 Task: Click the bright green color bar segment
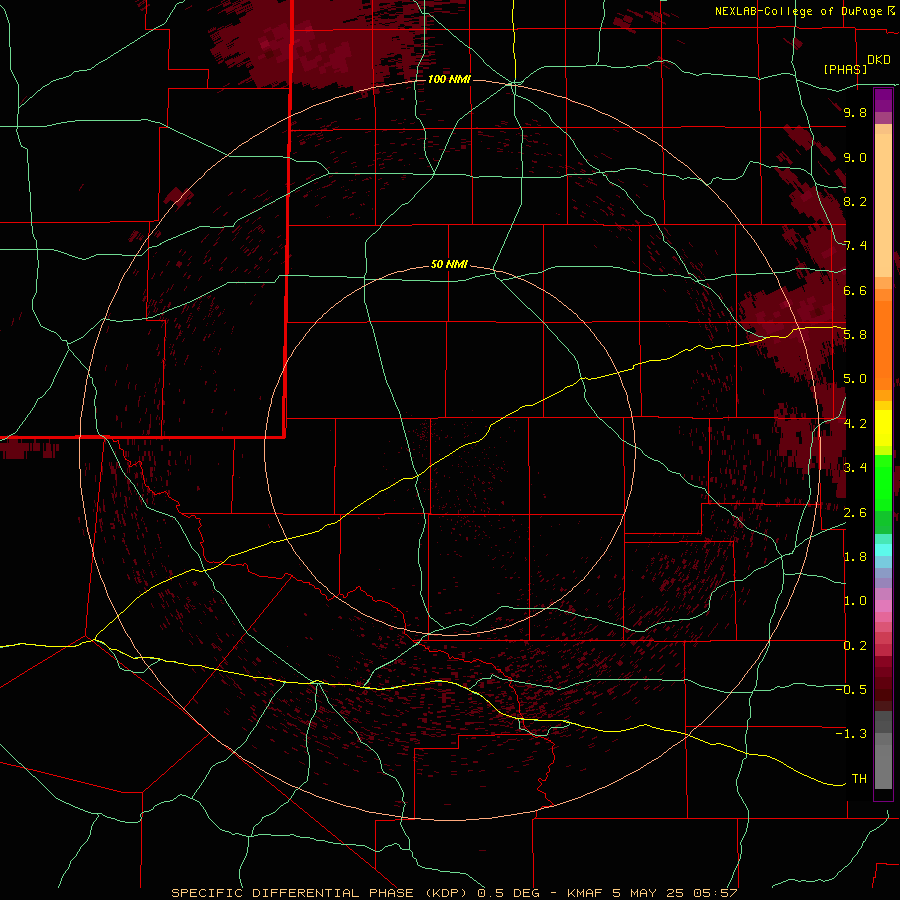(x=883, y=482)
